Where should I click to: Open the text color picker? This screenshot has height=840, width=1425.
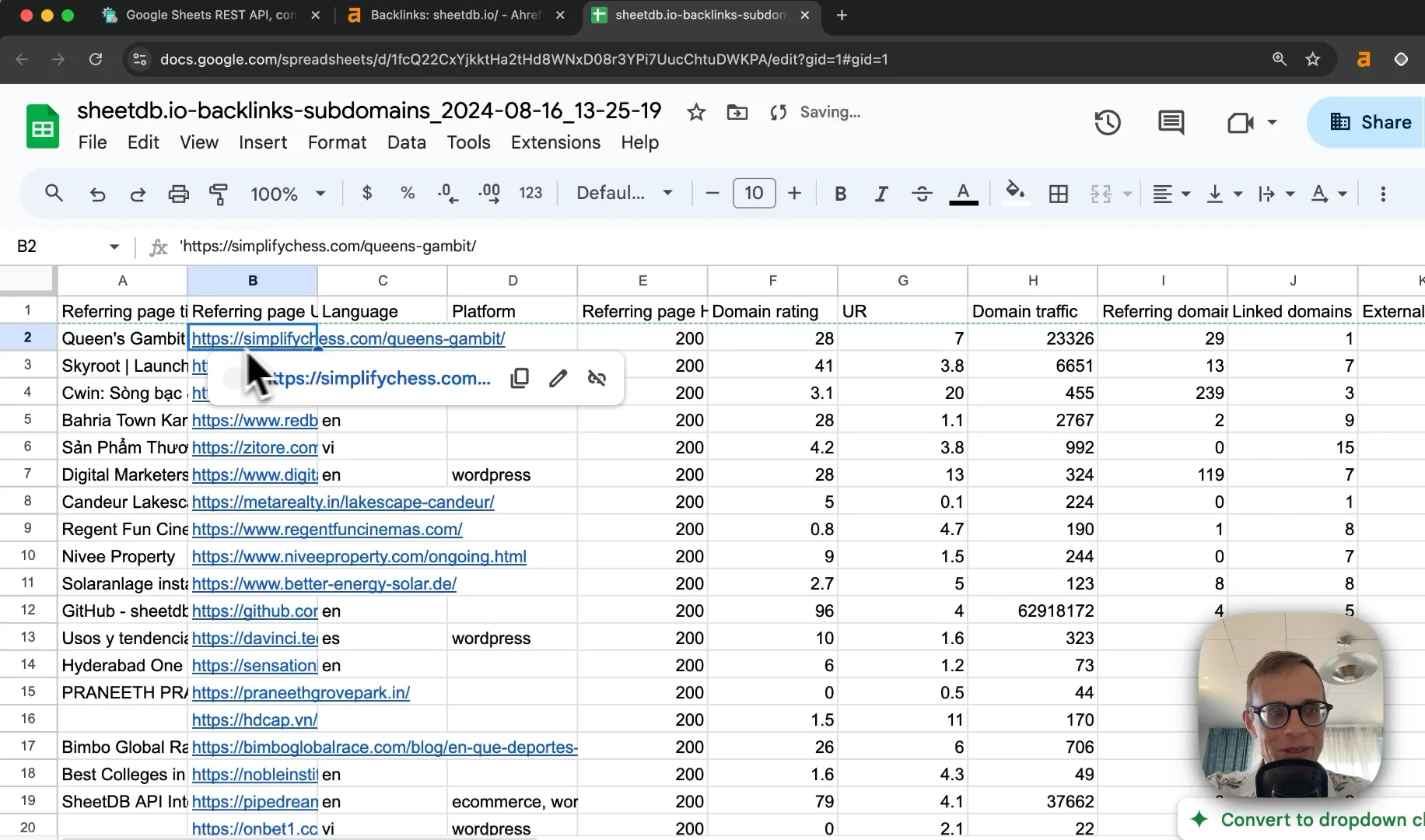coord(963,194)
